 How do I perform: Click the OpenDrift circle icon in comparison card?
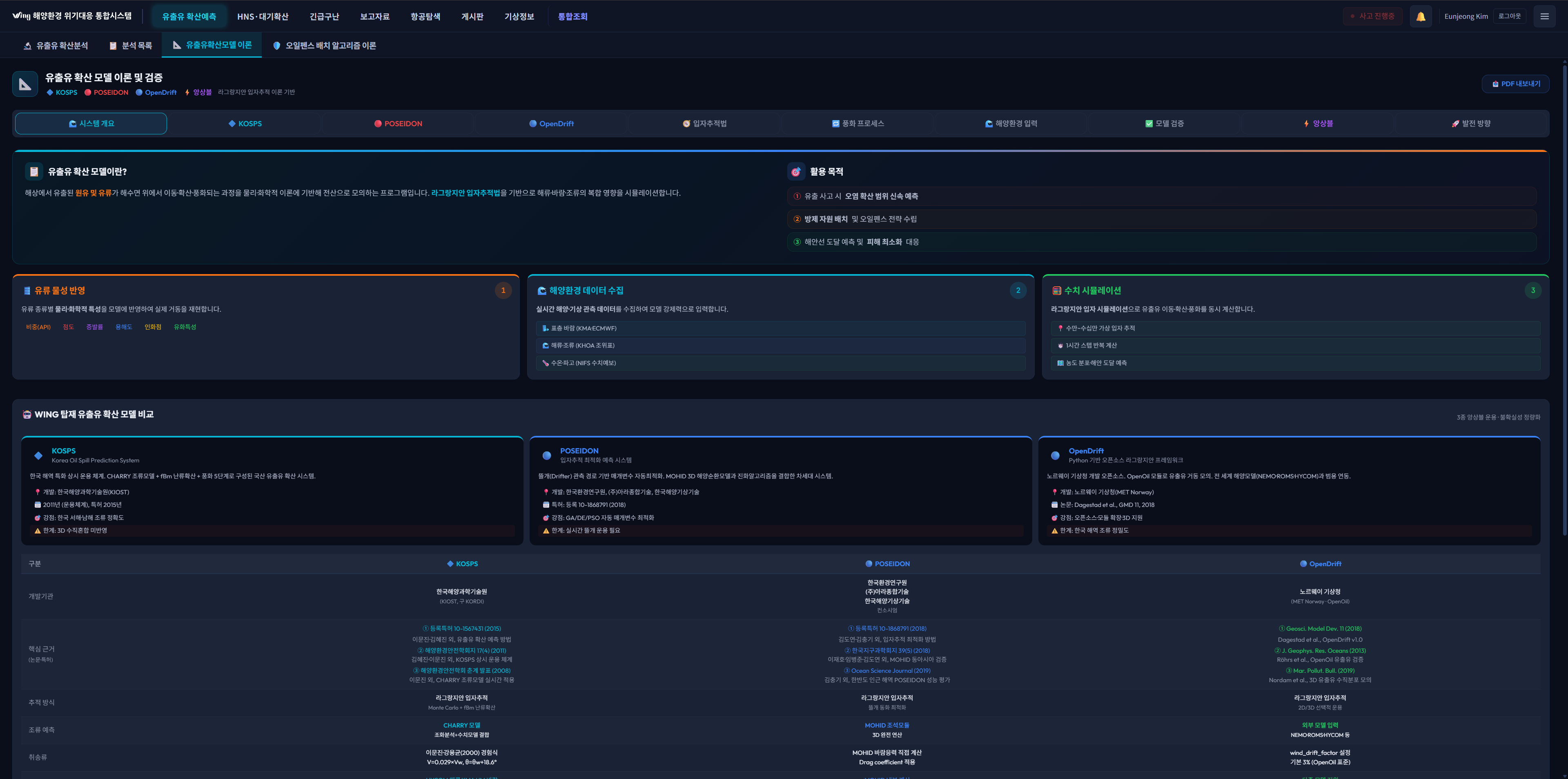point(1055,455)
